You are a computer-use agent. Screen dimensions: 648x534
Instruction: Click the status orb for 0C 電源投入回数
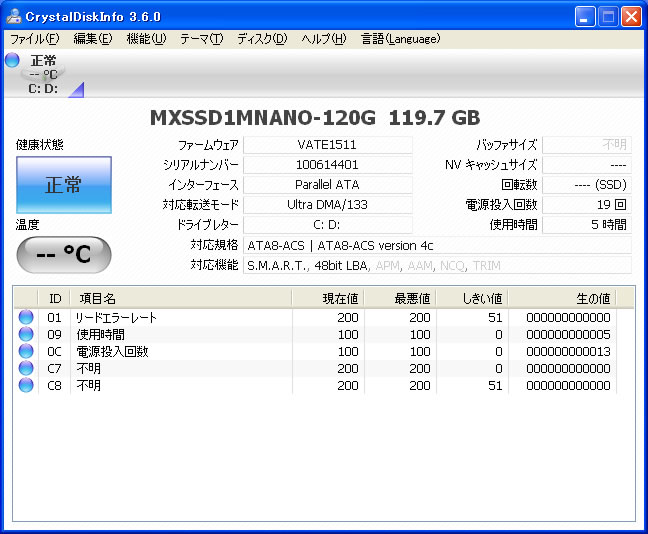(x=26, y=351)
